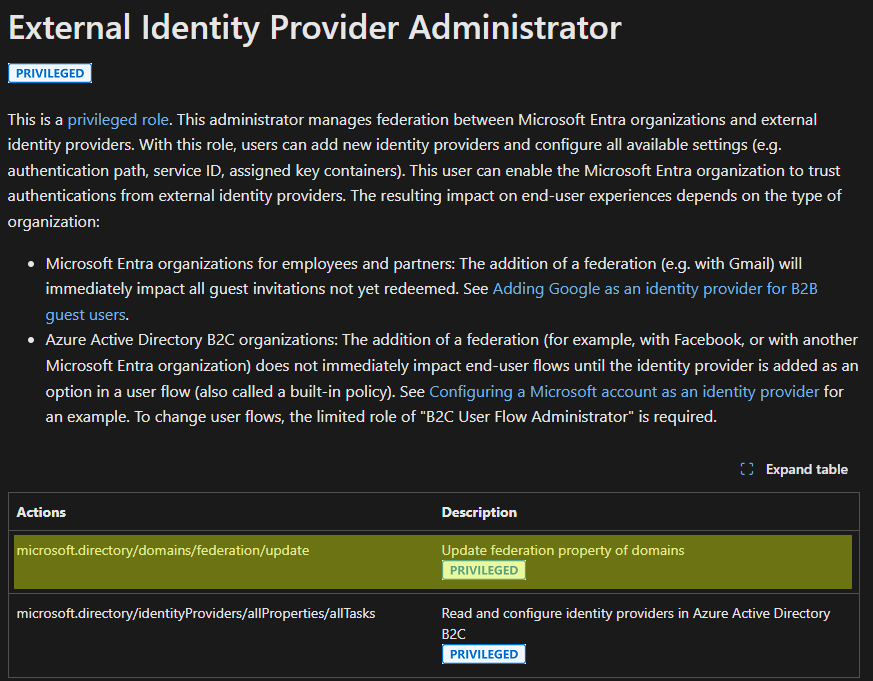This screenshot has width=873, height=681.
Task: Click 'Update federation property of domains' description
Action: (563, 551)
